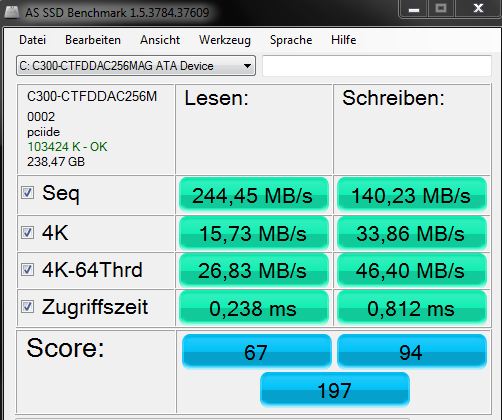Maximize the AS SSD Benchmark window
The height and width of the screenshot is (420, 502).
click(x=441, y=9)
